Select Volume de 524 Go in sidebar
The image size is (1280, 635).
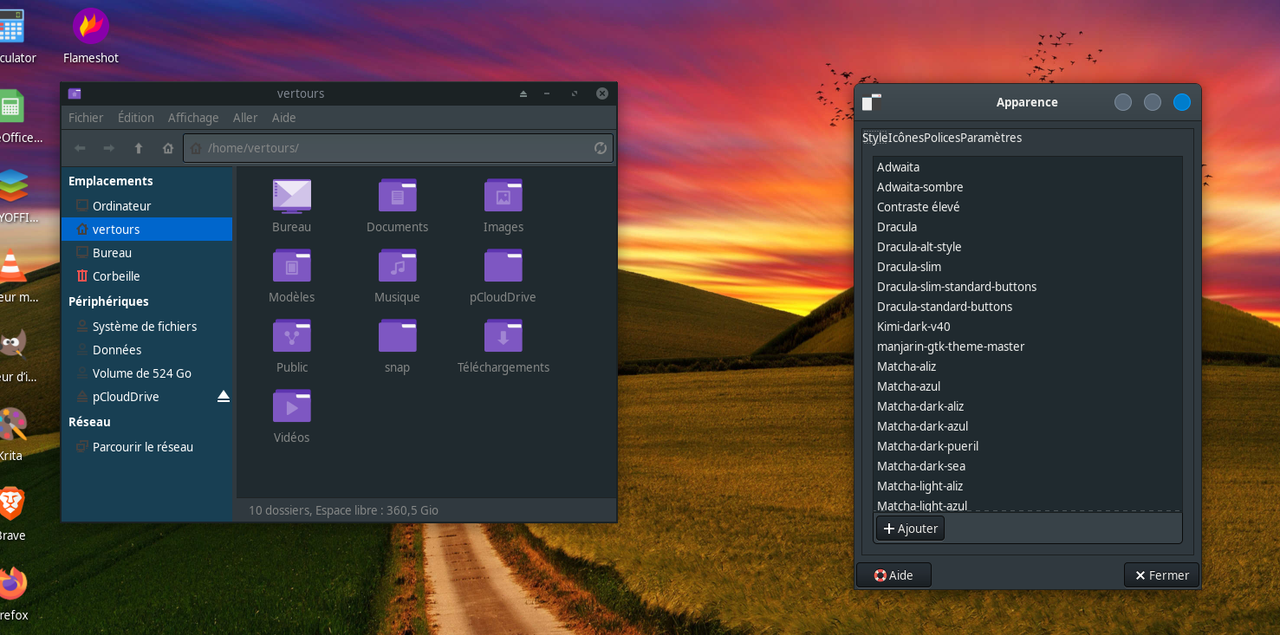(x=147, y=373)
